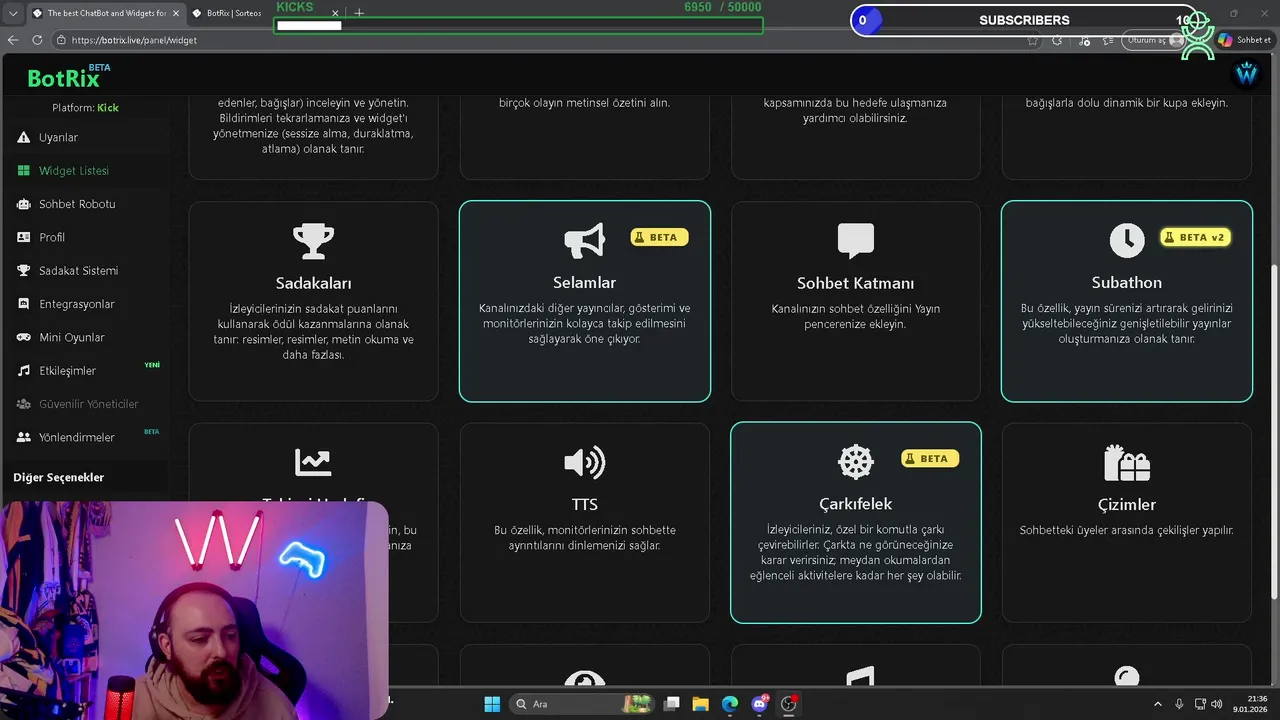
Task: Open Yönlendirmeler from the sidebar
Action: point(76,437)
